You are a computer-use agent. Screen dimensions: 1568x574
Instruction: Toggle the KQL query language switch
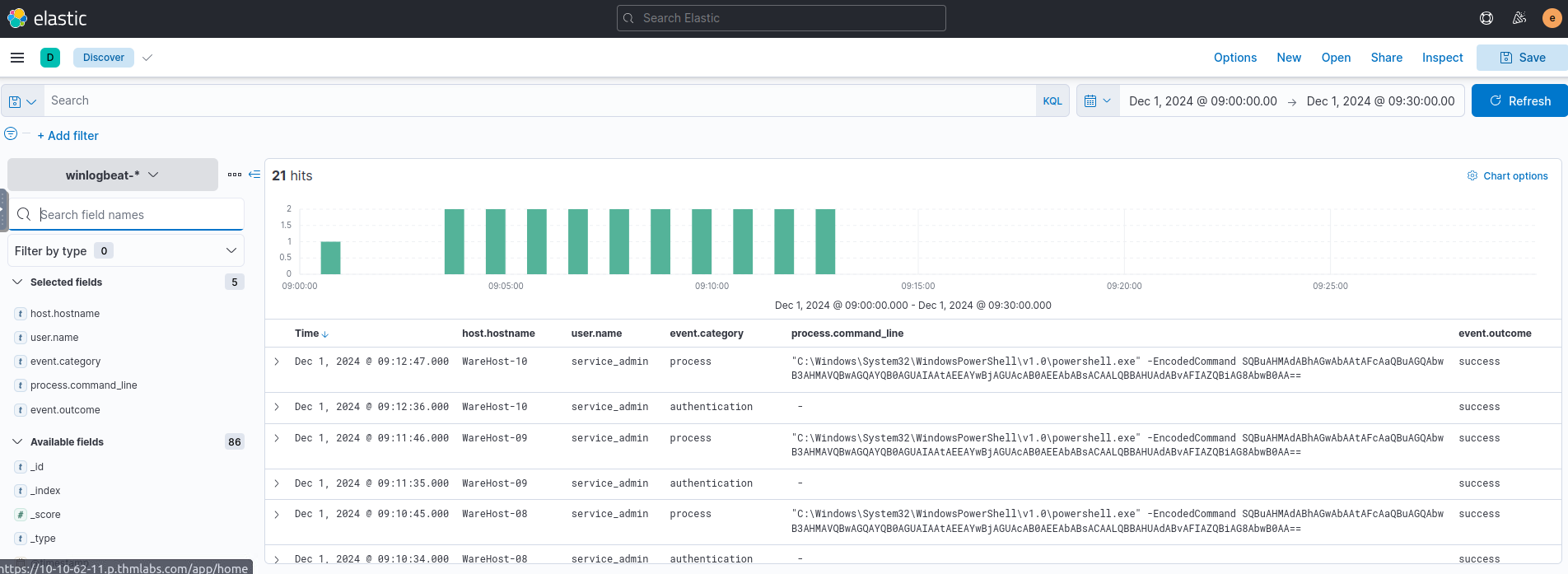tap(1052, 101)
